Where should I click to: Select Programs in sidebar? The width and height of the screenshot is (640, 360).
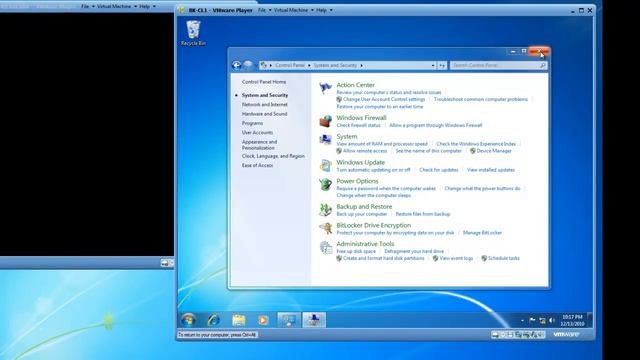(252, 123)
